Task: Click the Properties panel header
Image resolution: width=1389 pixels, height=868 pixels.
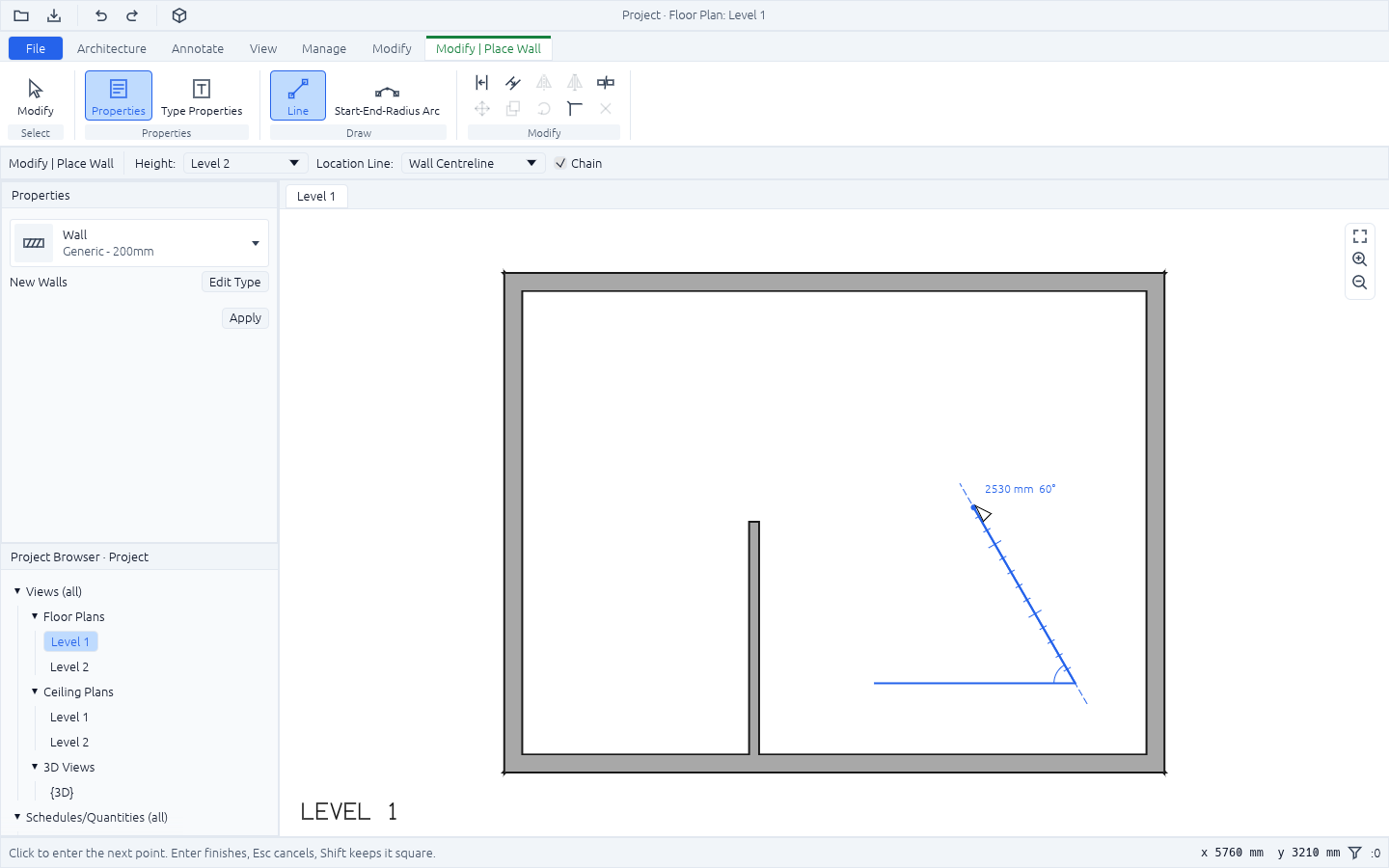Action: coord(140,195)
